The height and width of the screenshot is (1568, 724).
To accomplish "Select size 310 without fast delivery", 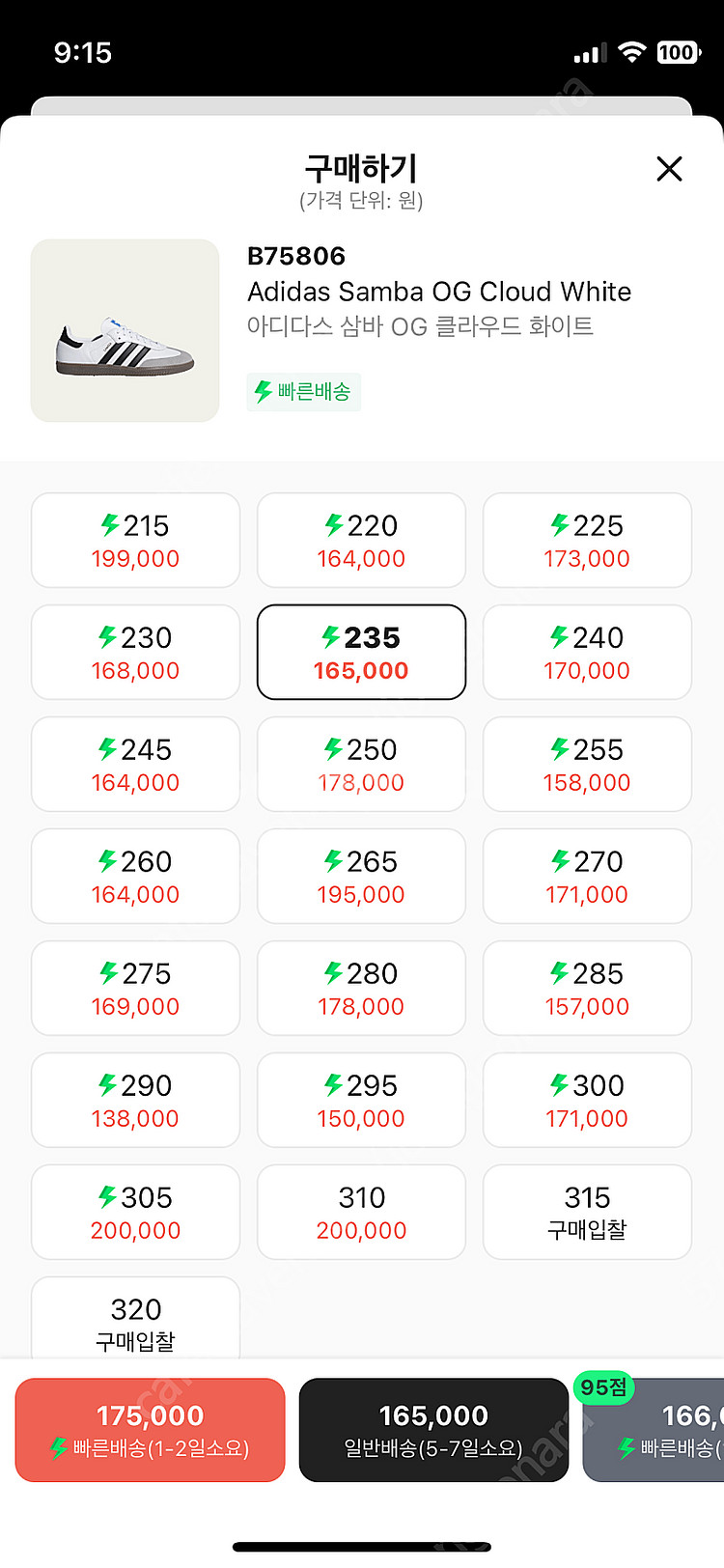I will click(361, 1213).
